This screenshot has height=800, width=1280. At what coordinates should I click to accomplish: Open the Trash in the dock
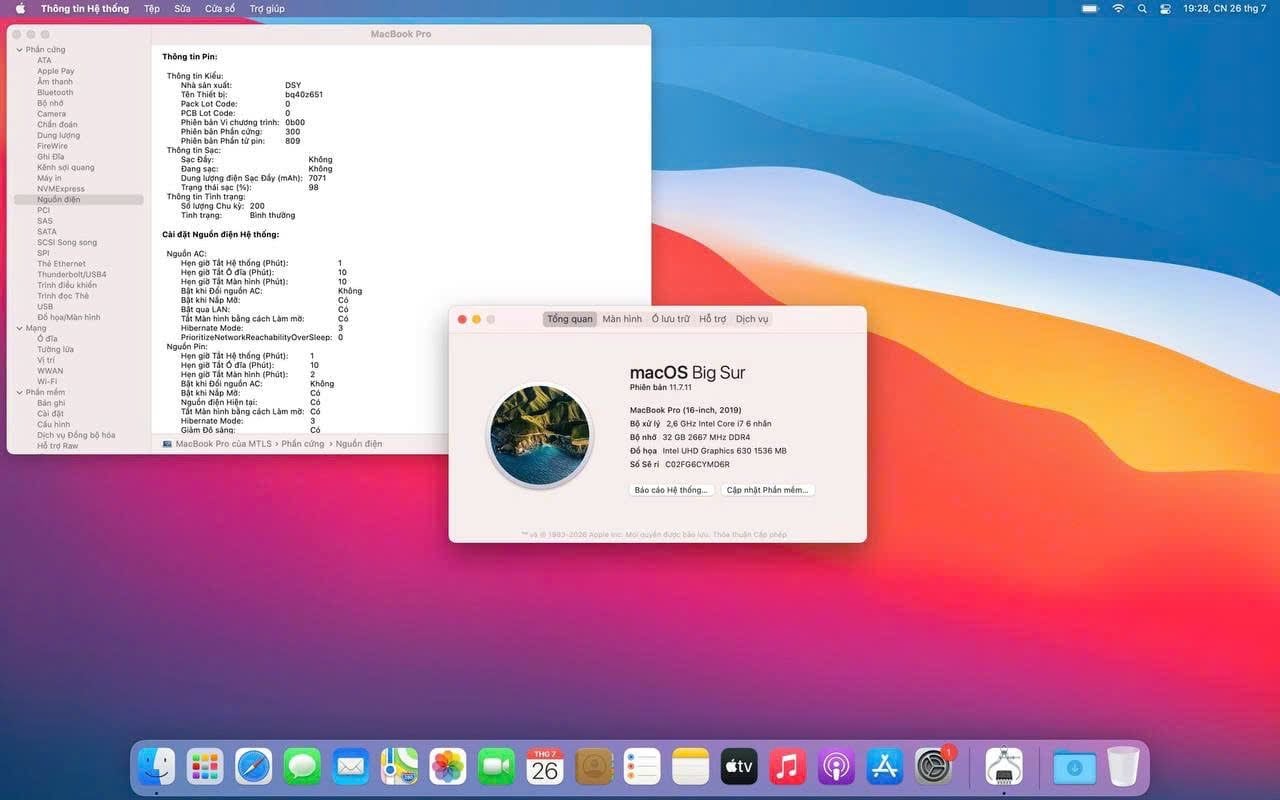pyautogui.click(x=1123, y=767)
